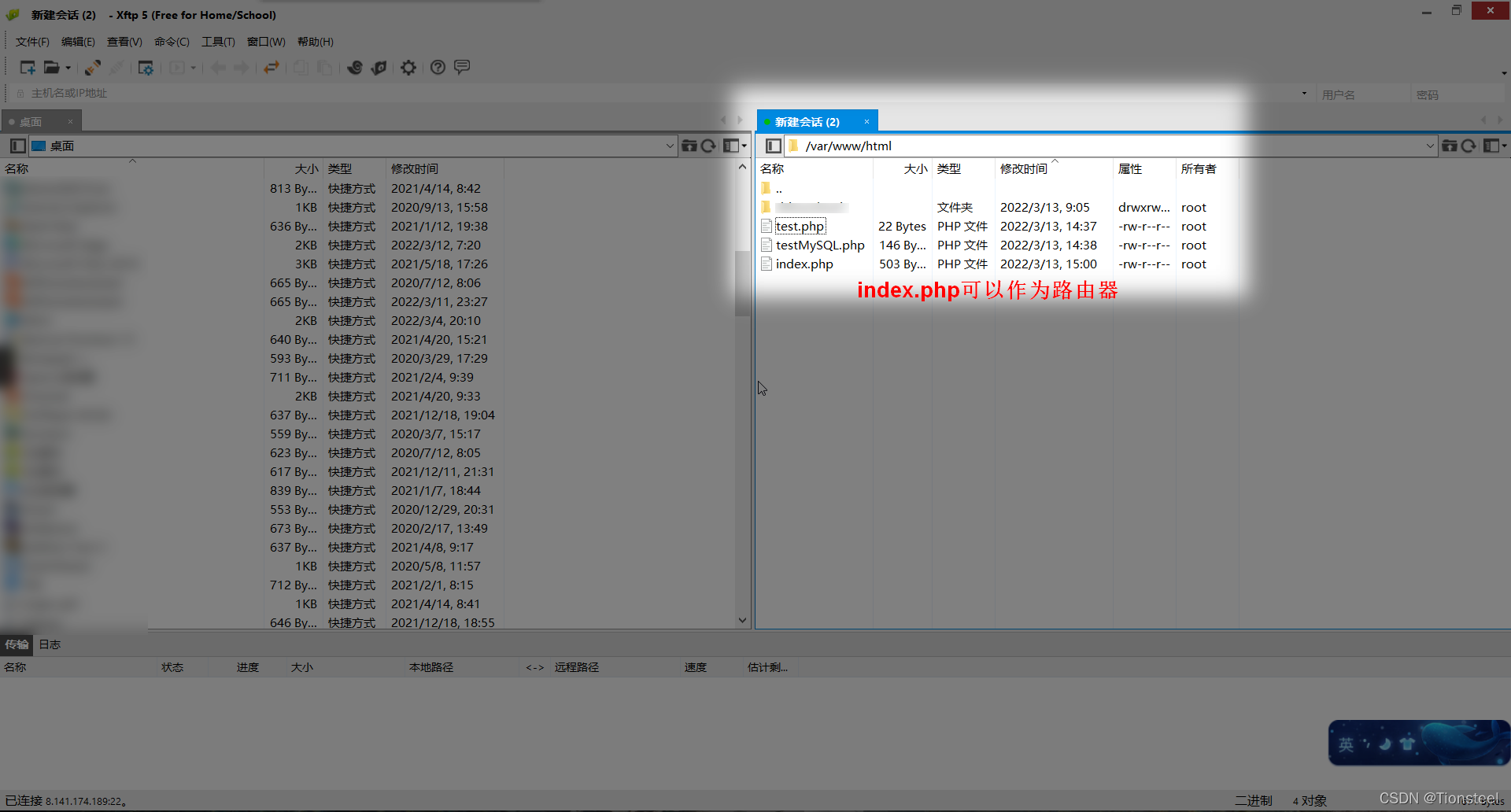Open the 文件(F) menu
Screen dimensions: 1511x812
pyautogui.click(x=32, y=42)
